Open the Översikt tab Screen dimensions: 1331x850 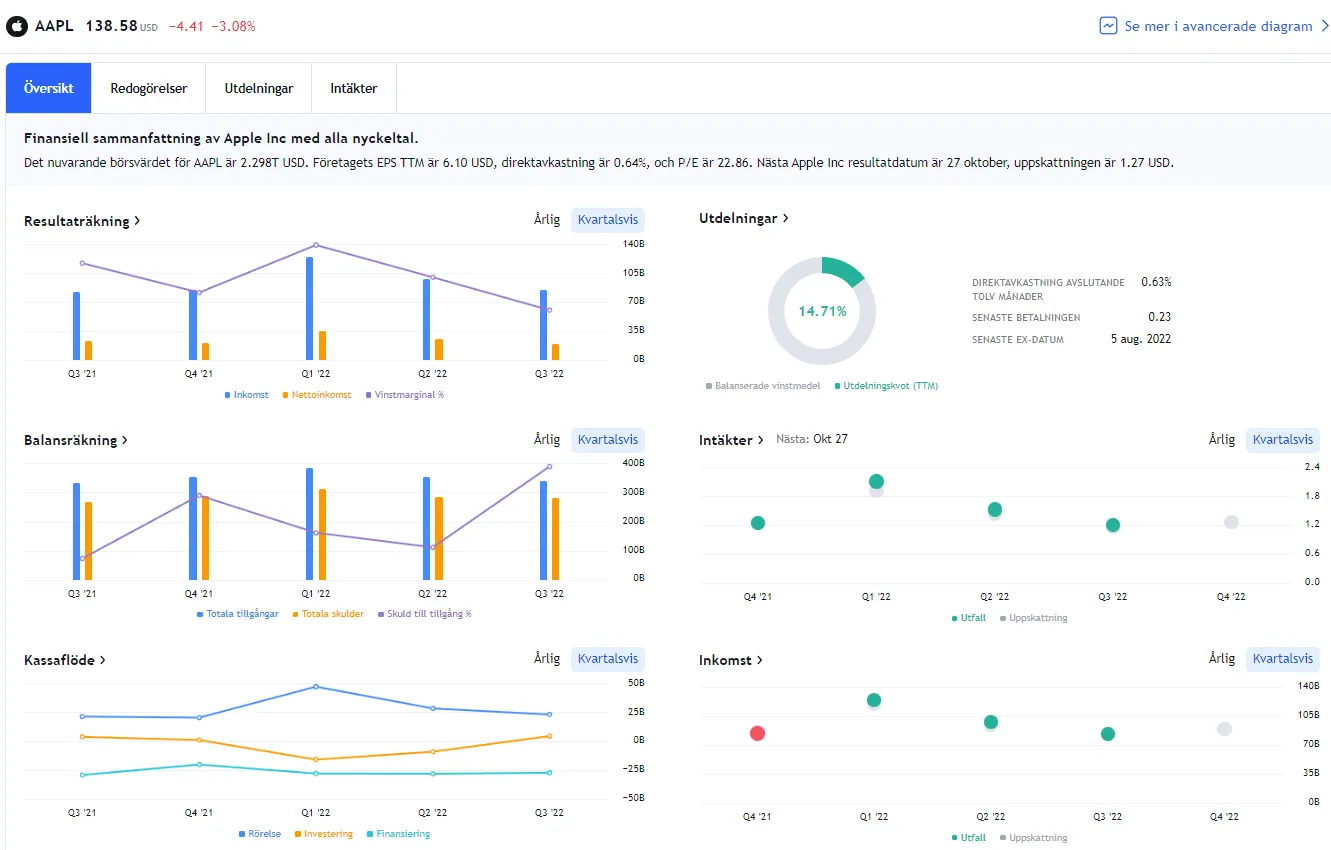coord(49,88)
